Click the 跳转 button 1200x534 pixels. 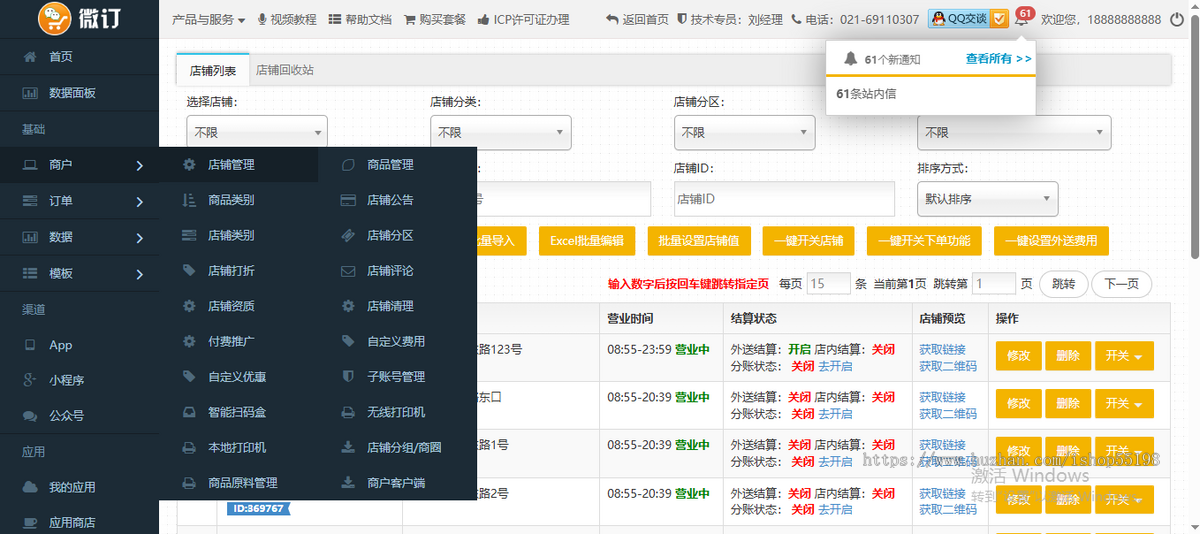pos(1064,284)
